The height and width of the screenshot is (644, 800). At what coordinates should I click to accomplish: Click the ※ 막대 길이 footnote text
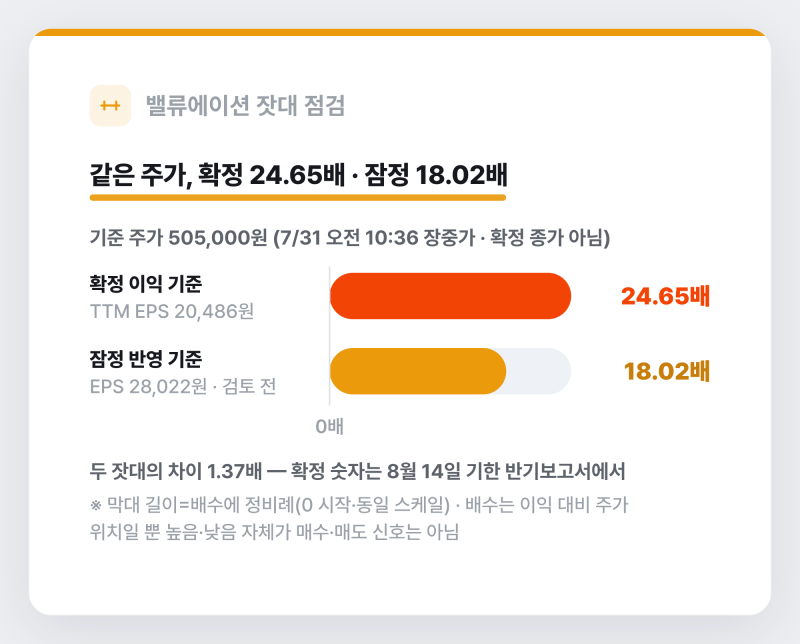click(x=359, y=505)
